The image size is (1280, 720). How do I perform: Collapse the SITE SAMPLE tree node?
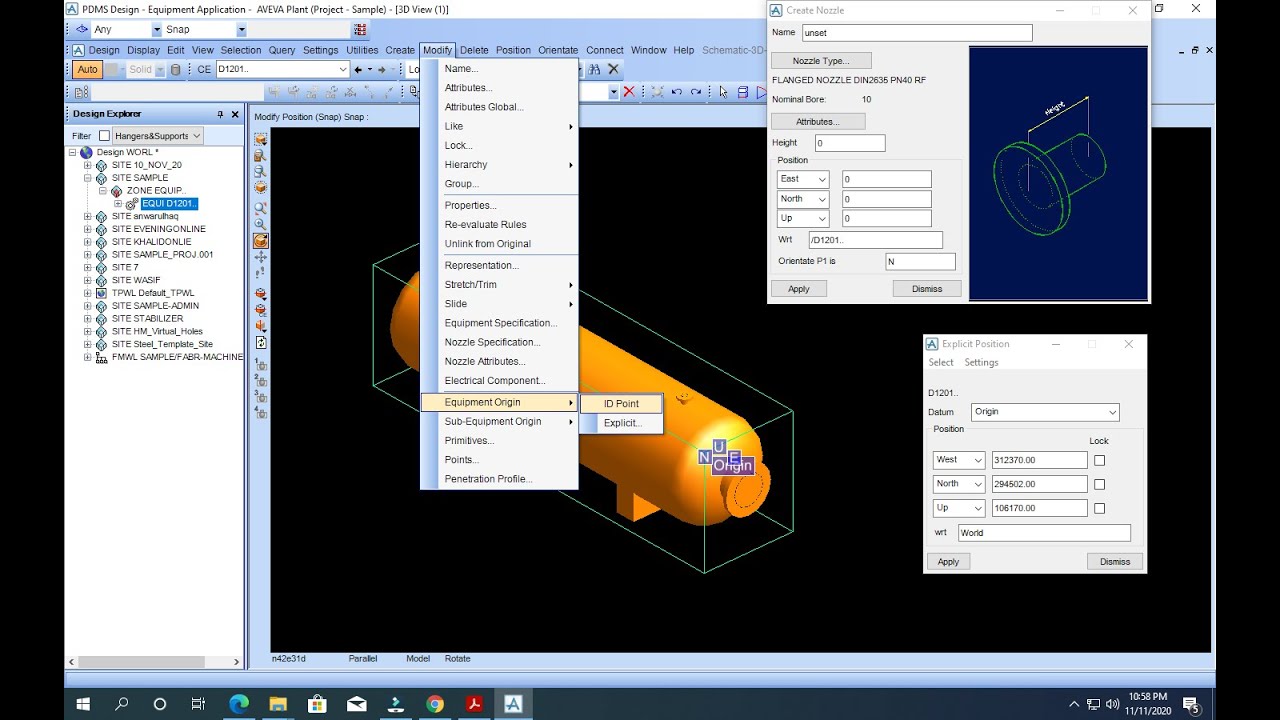[x=87, y=178]
